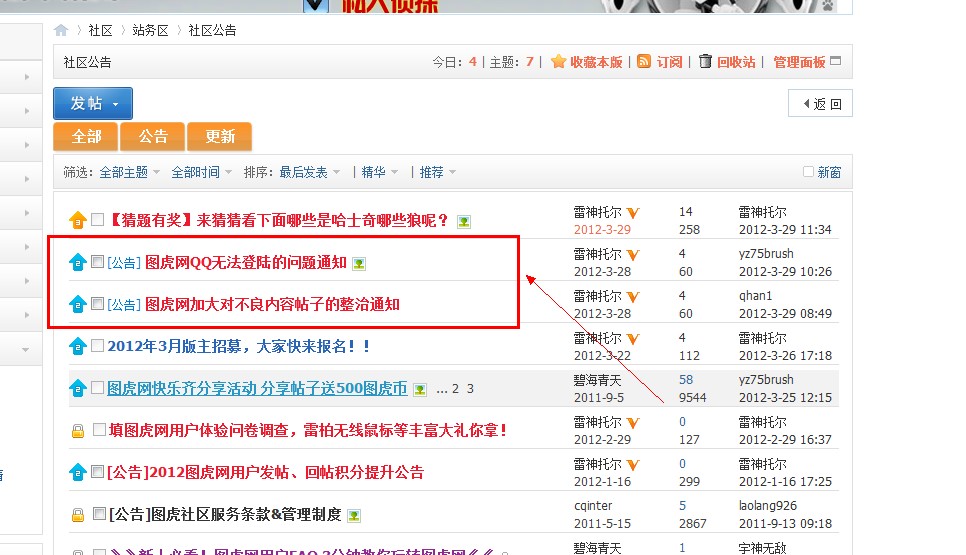
Task: Select the 全部 tab
Action: (86, 136)
